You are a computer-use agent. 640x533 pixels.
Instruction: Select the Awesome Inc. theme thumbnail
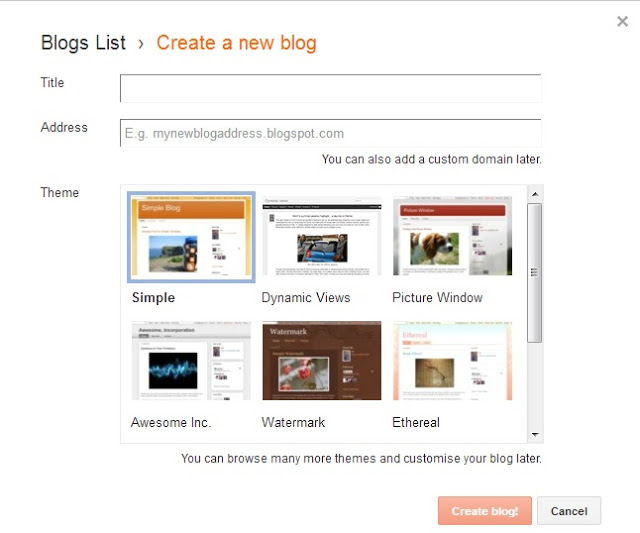click(191, 361)
